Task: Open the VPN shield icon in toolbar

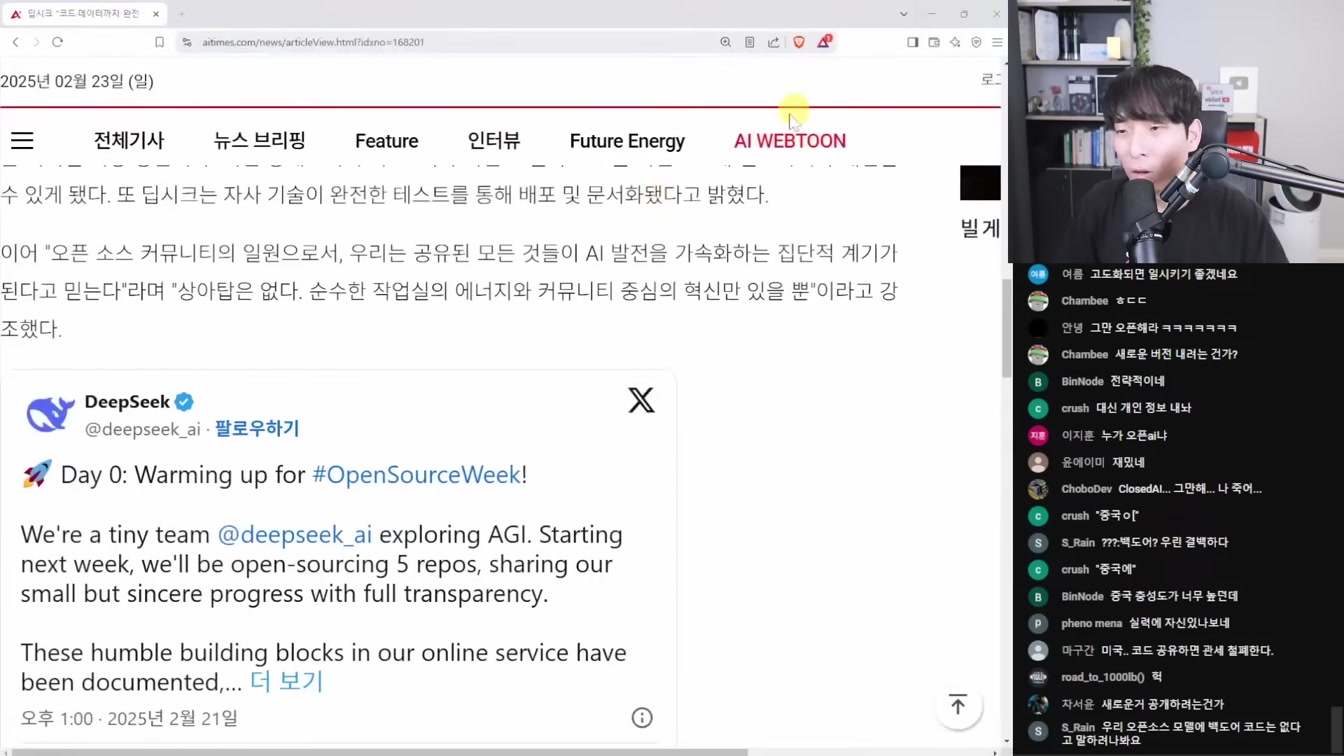Action: click(x=976, y=42)
